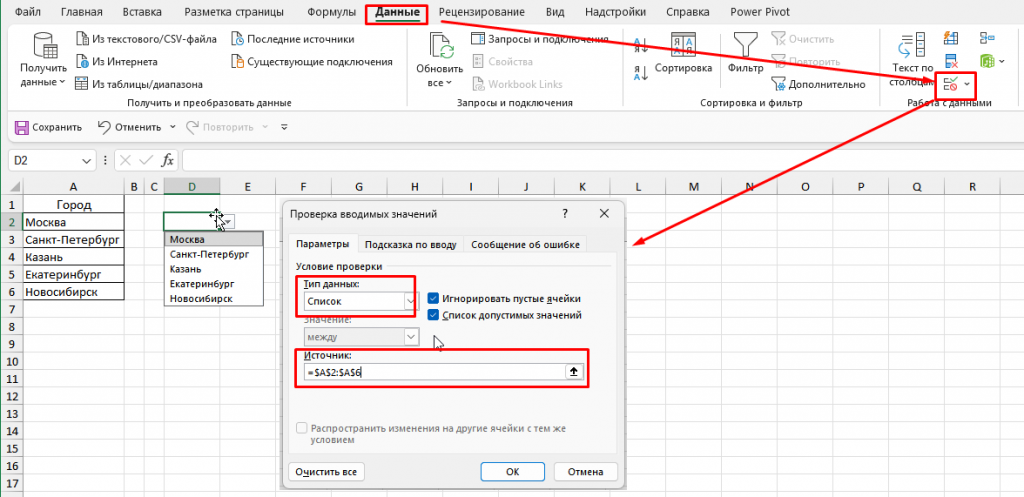Open Queries & Connections pane
Viewport: 1024px width, 497px height.
coord(539,39)
